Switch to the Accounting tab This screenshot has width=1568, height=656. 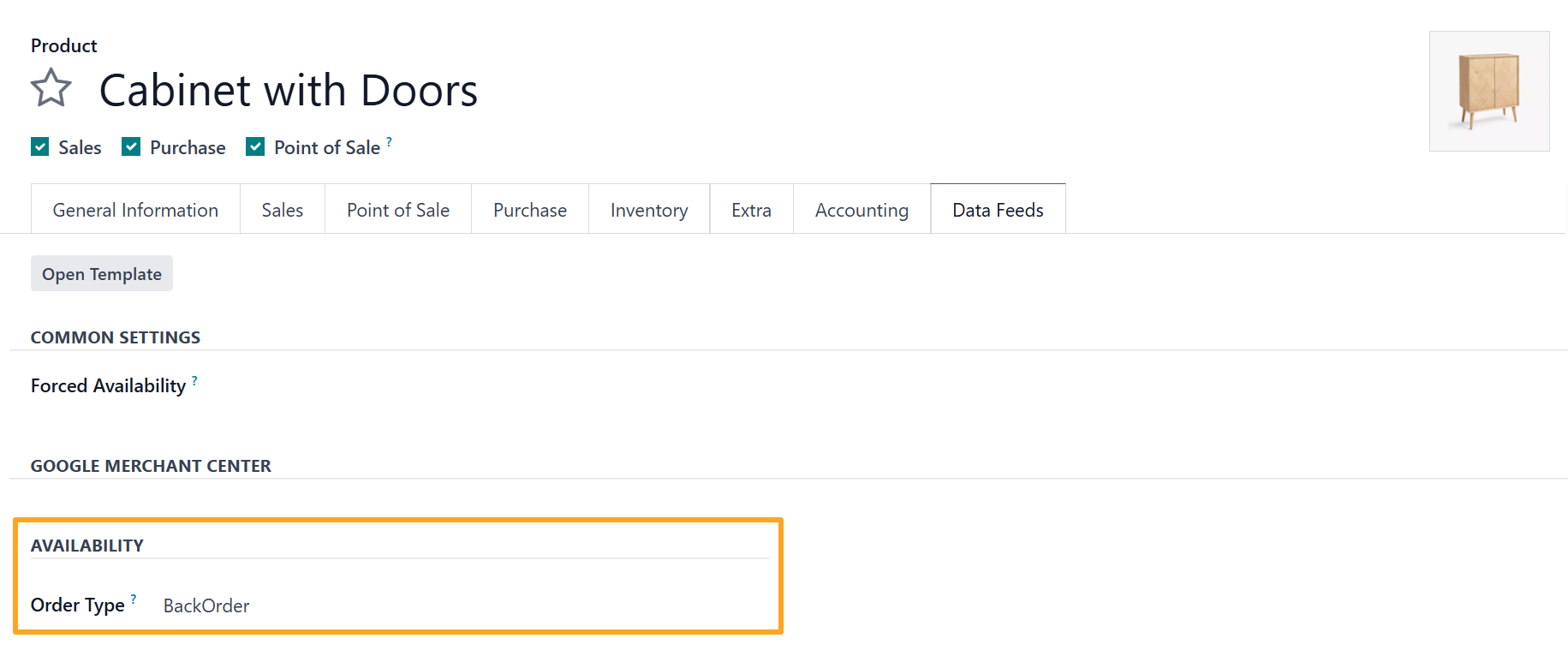coord(861,209)
